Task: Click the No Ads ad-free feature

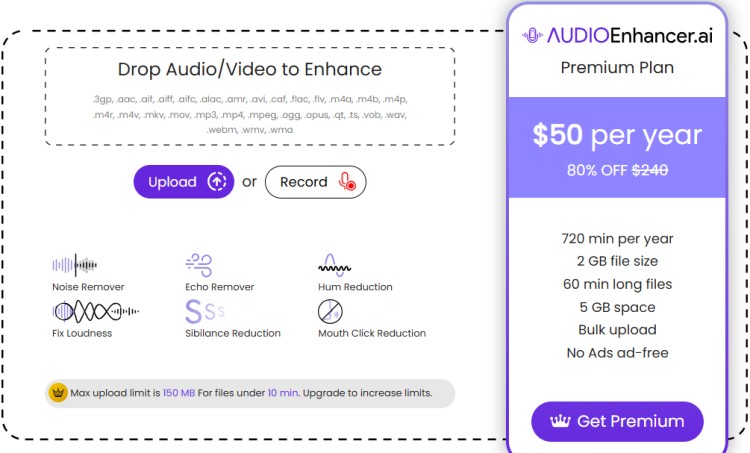Action: point(617,353)
